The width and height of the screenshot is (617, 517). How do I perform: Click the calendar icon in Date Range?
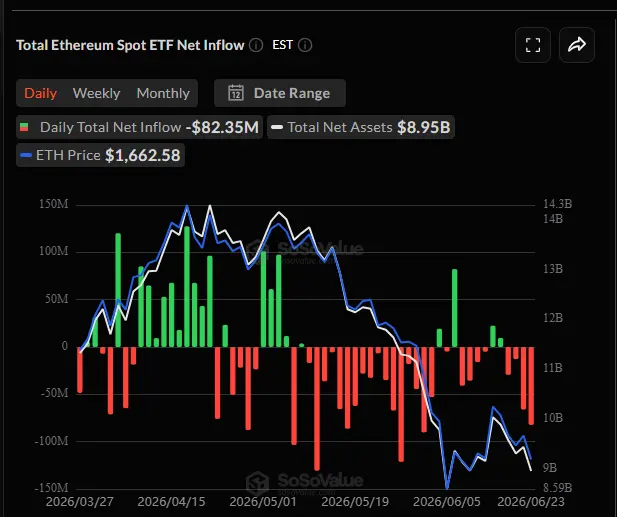click(236, 93)
